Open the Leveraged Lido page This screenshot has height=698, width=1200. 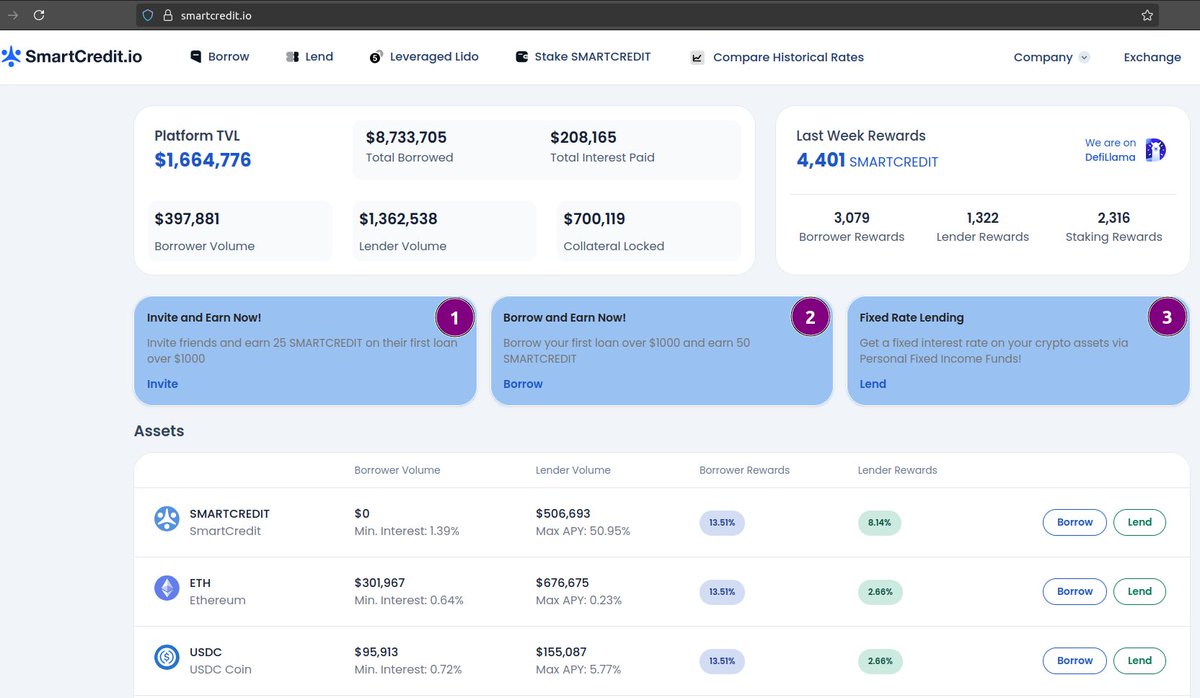pos(424,57)
